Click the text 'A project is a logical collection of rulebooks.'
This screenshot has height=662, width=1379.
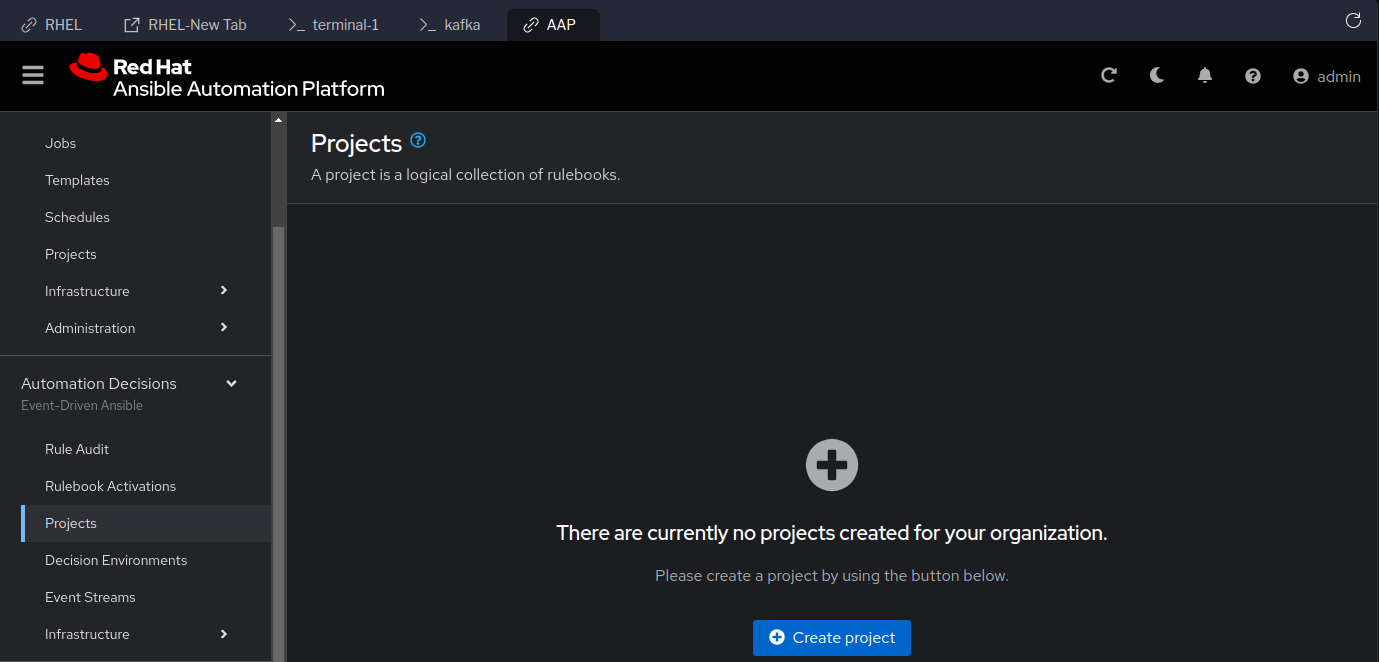[x=466, y=174]
